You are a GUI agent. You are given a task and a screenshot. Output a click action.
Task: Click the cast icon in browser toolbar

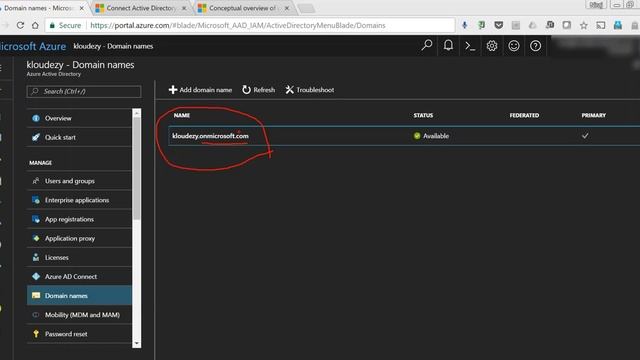tap(601, 25)
